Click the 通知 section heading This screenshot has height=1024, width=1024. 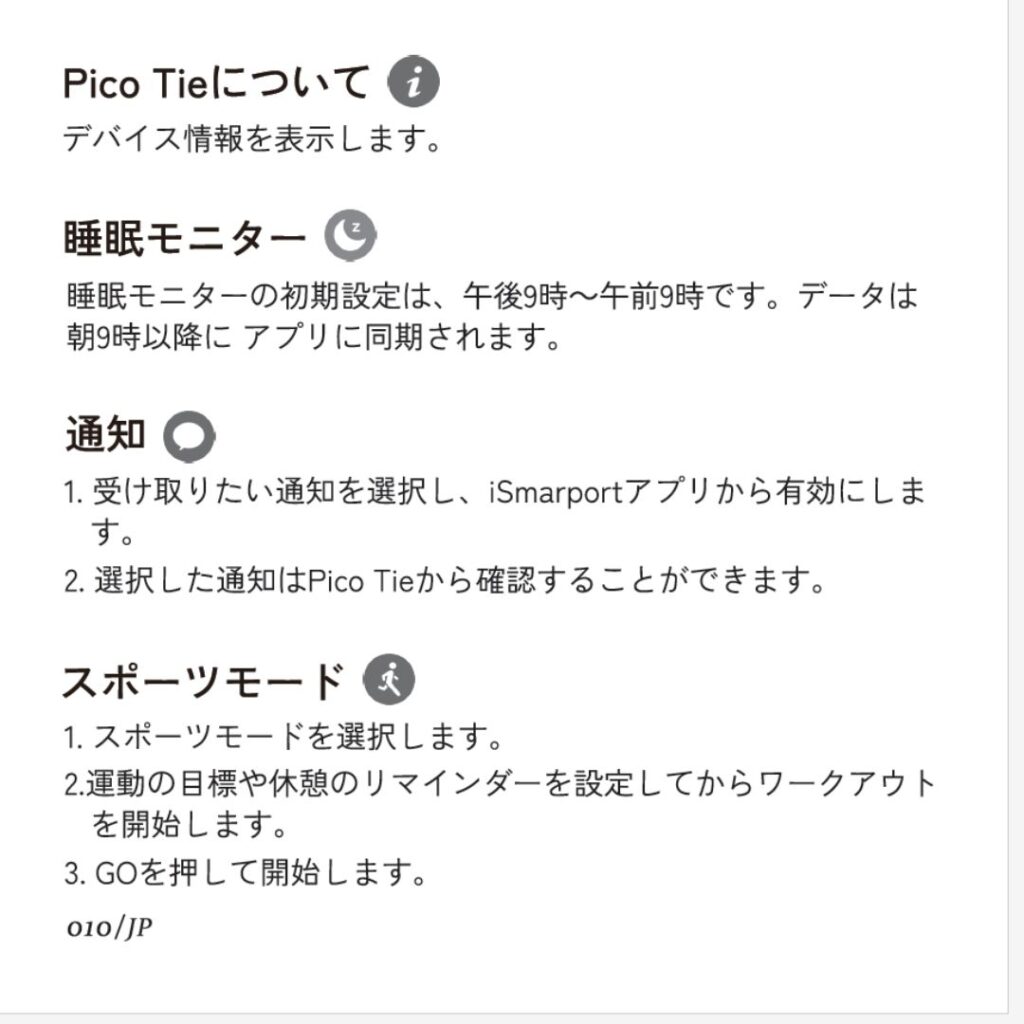pos(105,434)
